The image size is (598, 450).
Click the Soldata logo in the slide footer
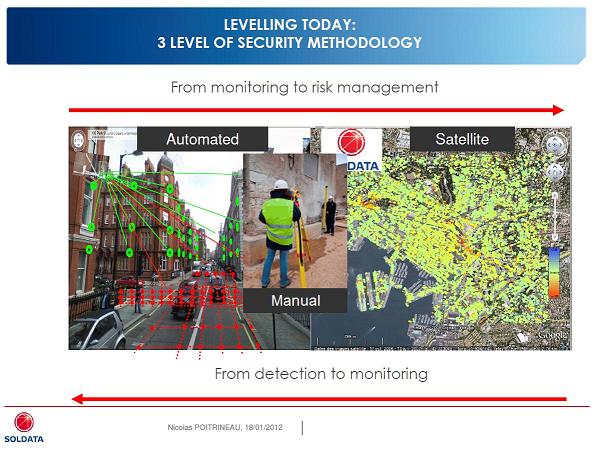coord(24,428)
